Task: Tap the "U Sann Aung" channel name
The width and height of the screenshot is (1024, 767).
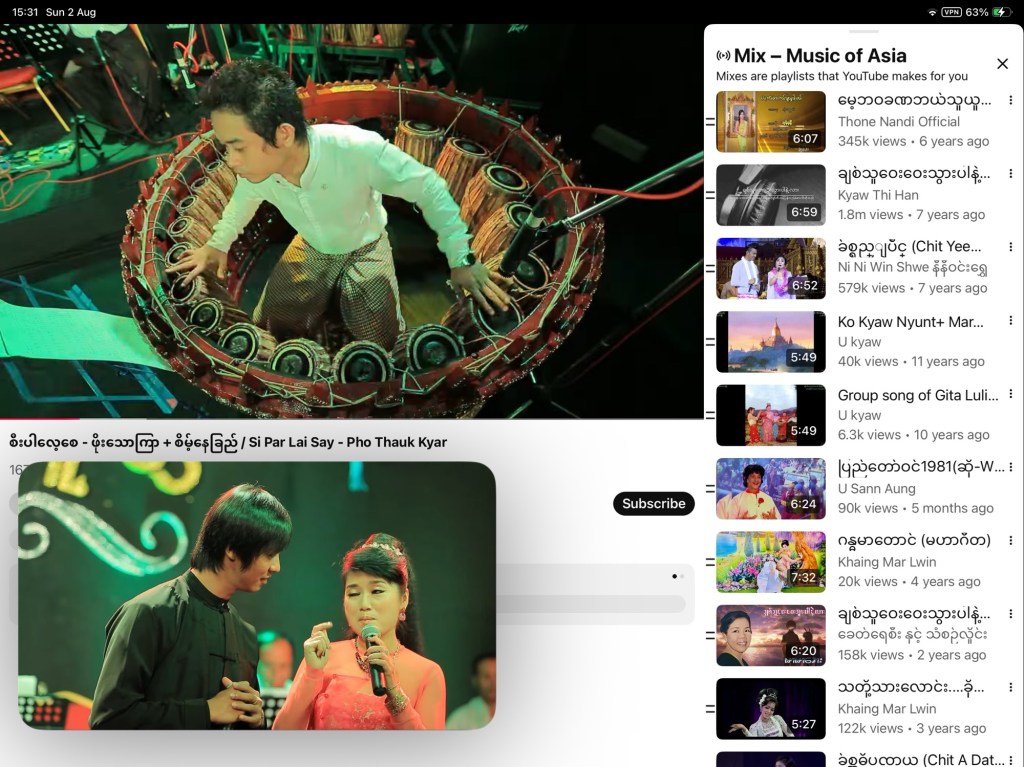Action: (x=876, y=489)
